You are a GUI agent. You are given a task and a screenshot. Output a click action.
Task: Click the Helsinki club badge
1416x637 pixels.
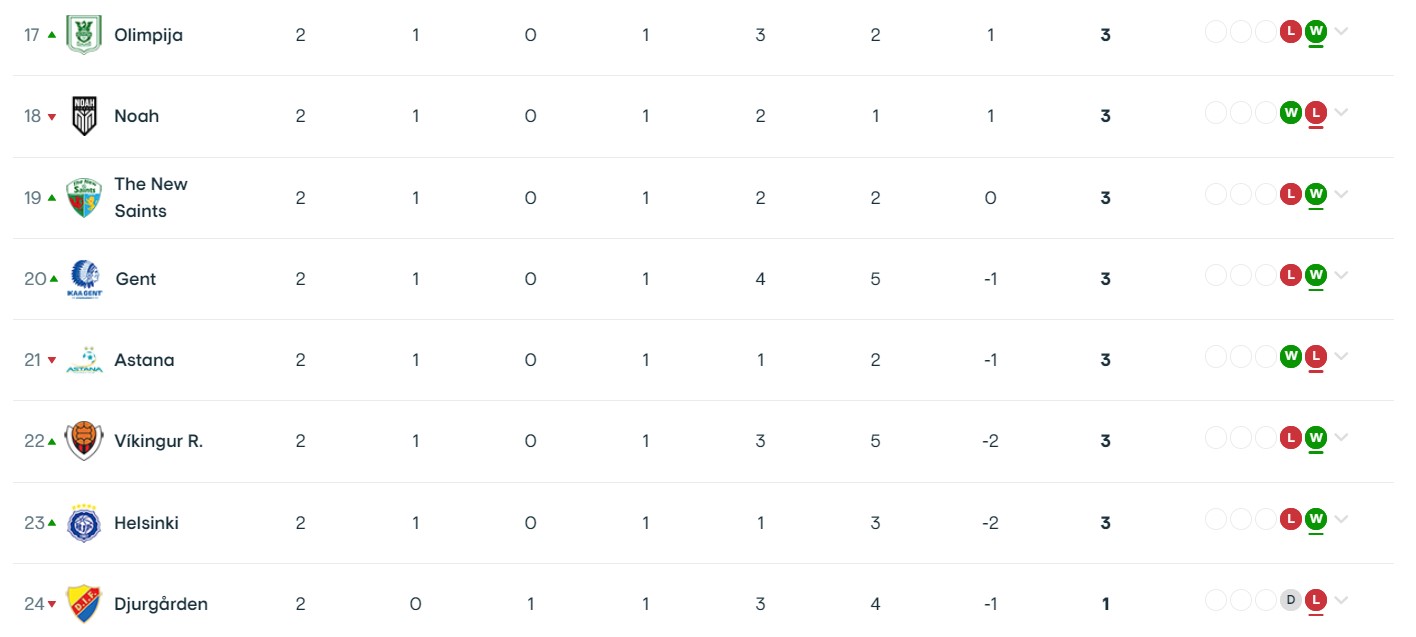point(84,523)
